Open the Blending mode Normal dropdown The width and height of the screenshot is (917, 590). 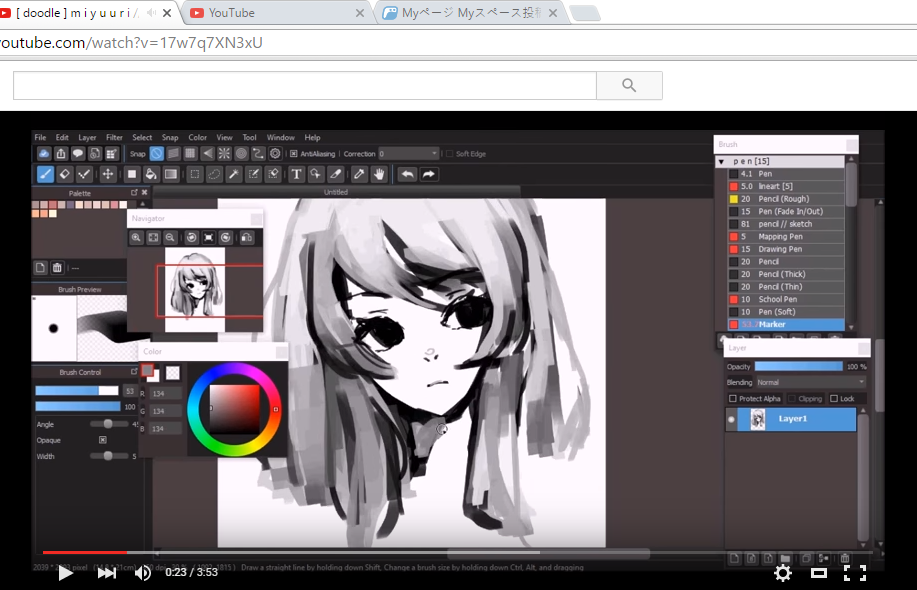pyautogui.click(x=811, y=382)
